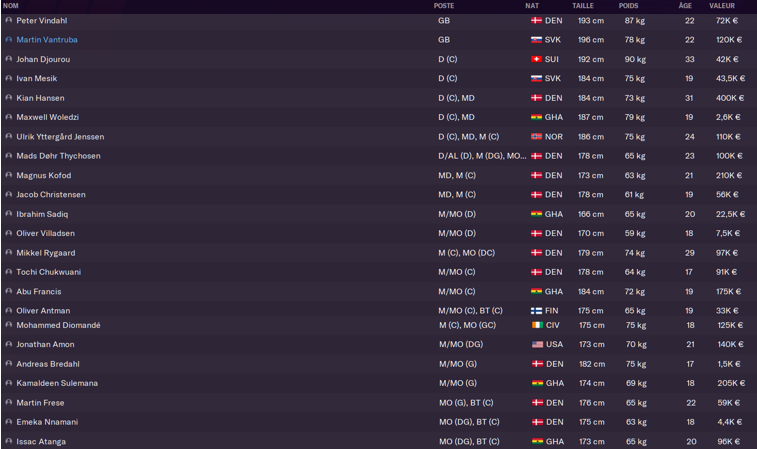Click the person icon beside Mikkel Rygaard
Viewport: 757px width, 449px height.
[x=8, y=253]
